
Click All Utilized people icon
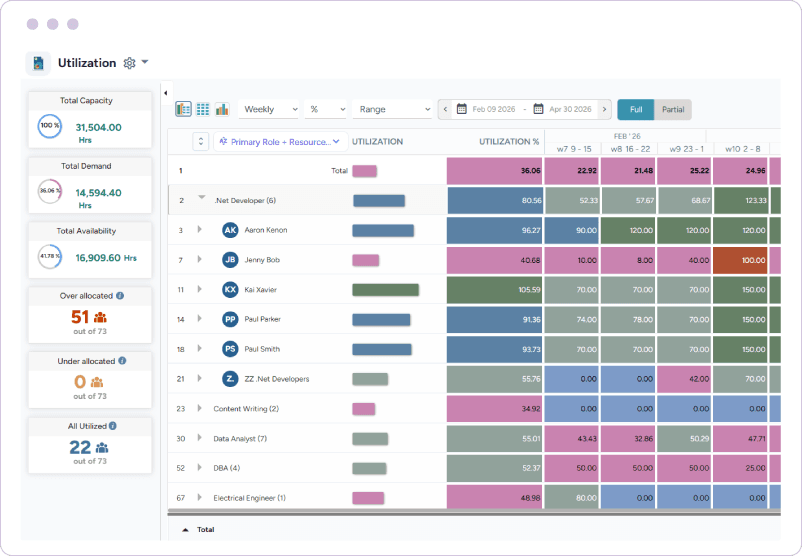pyautogui.click(x=102, y=448)
